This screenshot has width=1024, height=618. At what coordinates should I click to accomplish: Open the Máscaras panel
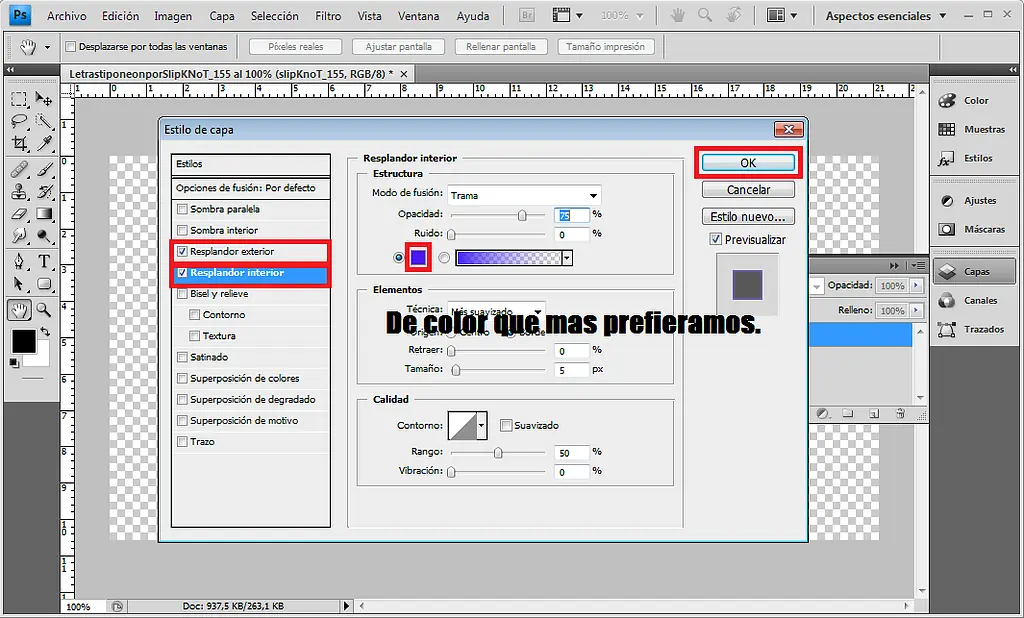tap(974, 229)
